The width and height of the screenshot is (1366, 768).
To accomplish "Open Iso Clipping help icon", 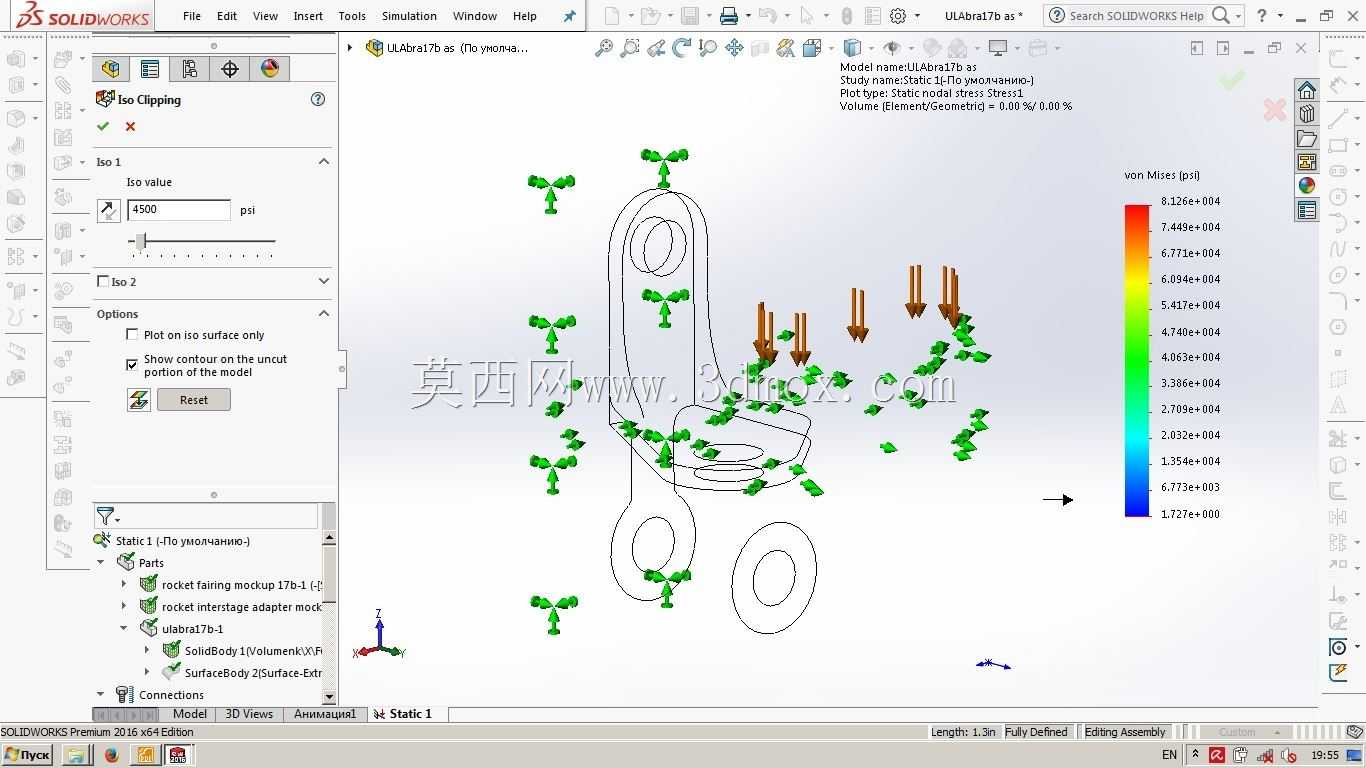I will tap(318, 99).
